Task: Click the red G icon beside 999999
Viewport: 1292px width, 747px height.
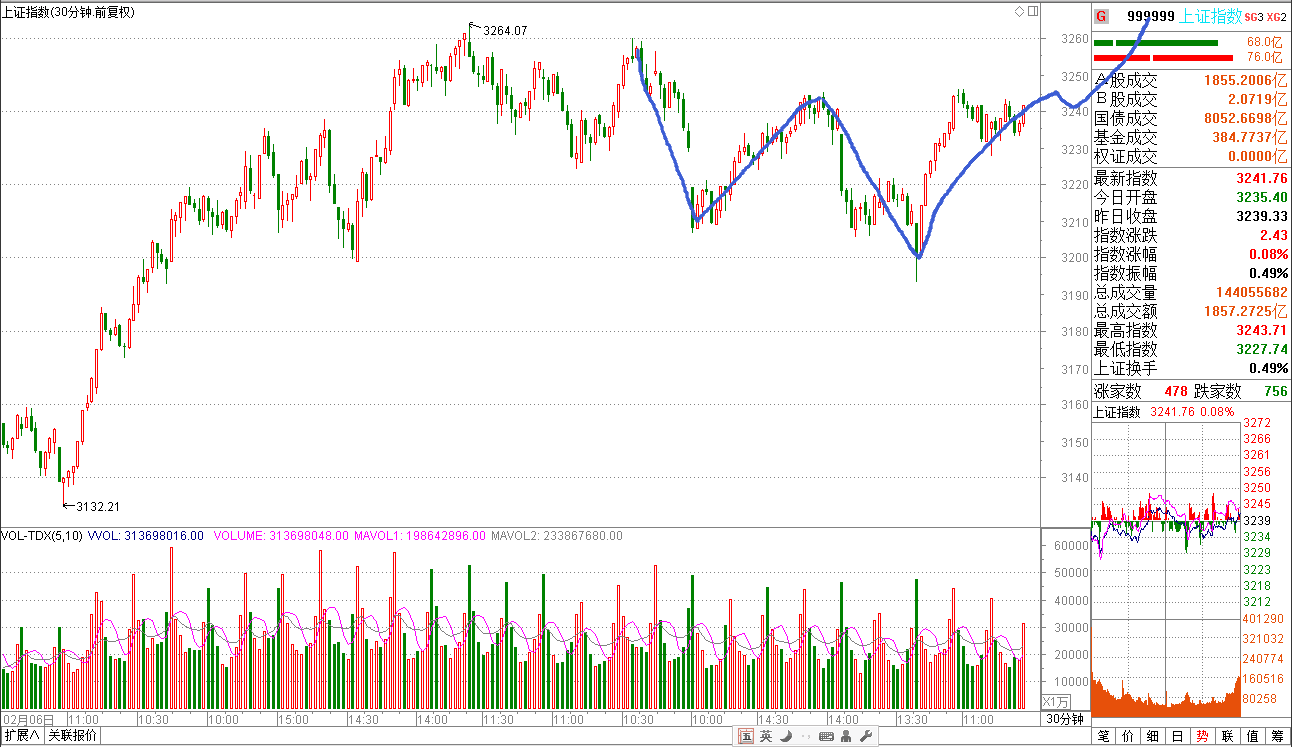Action: coord(1101,16)
